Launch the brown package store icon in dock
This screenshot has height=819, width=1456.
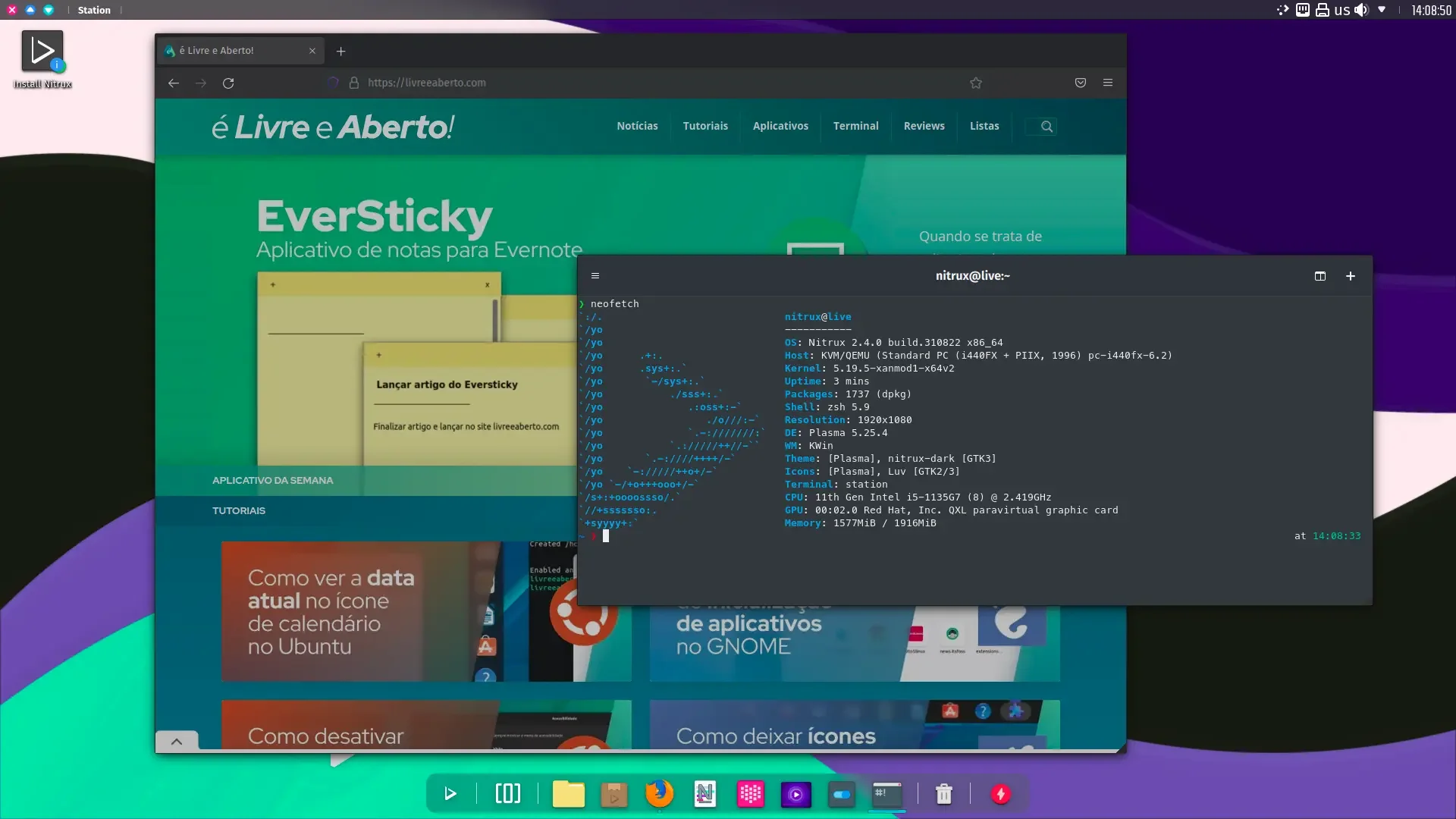pyautogui.click(x=614, y=794)
